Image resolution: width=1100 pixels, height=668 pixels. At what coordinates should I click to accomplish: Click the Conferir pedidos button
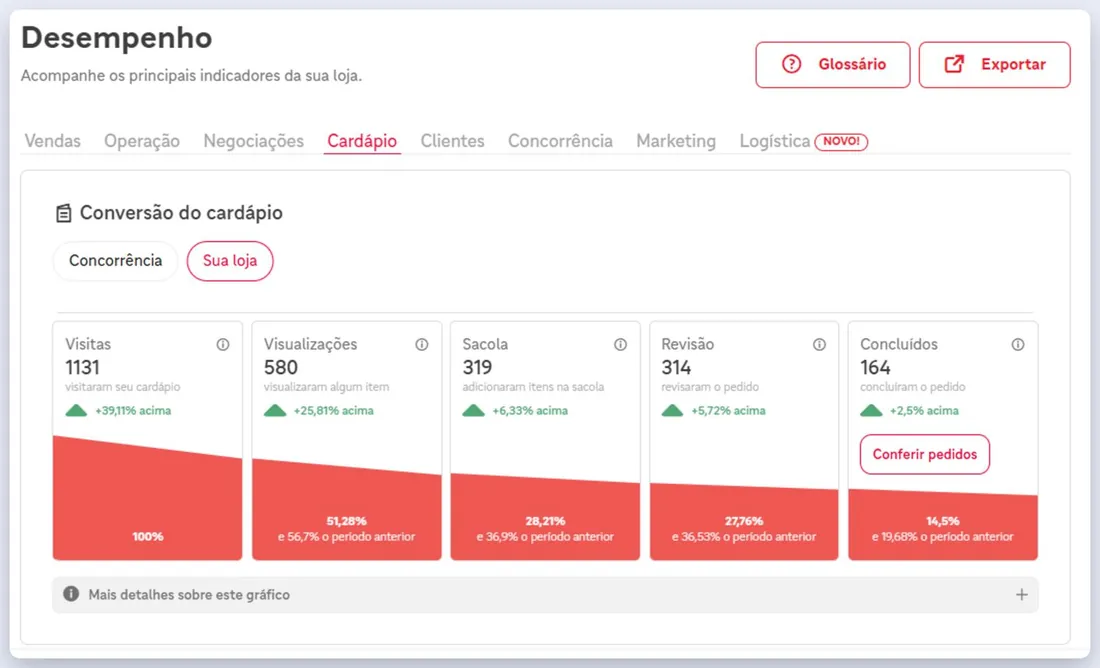[x=925, y=454]
